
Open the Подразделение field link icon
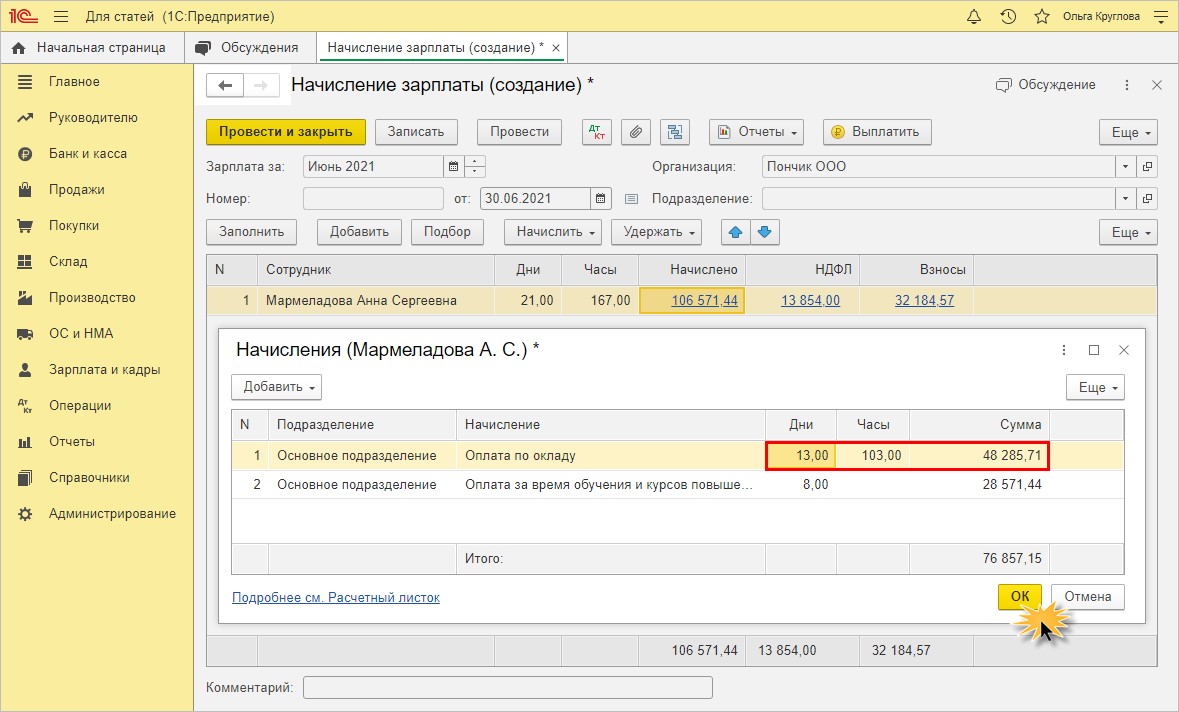click(x=1147, y=198)
